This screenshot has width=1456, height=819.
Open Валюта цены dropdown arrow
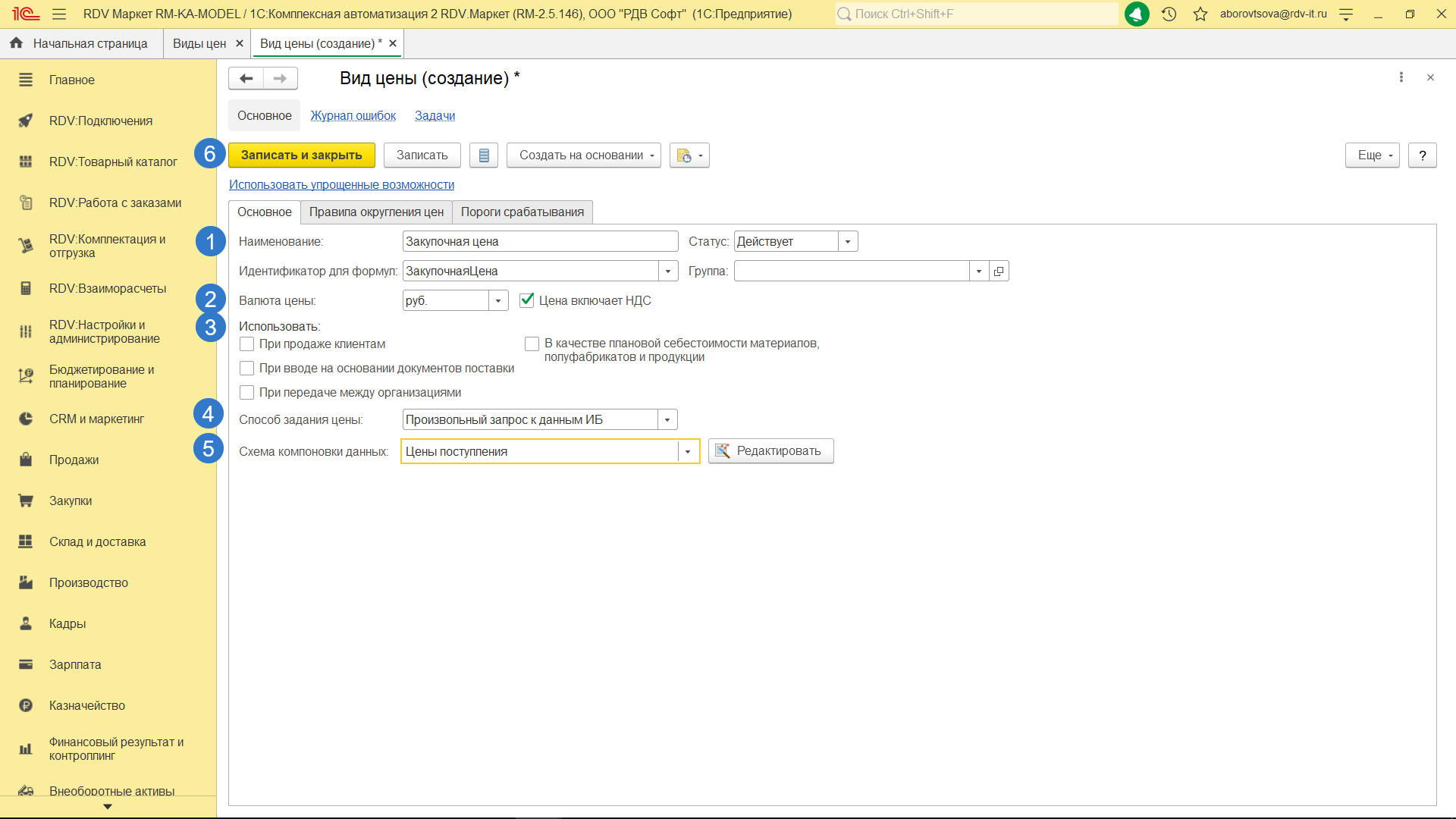pyautogui.click(x=498, y=301)
